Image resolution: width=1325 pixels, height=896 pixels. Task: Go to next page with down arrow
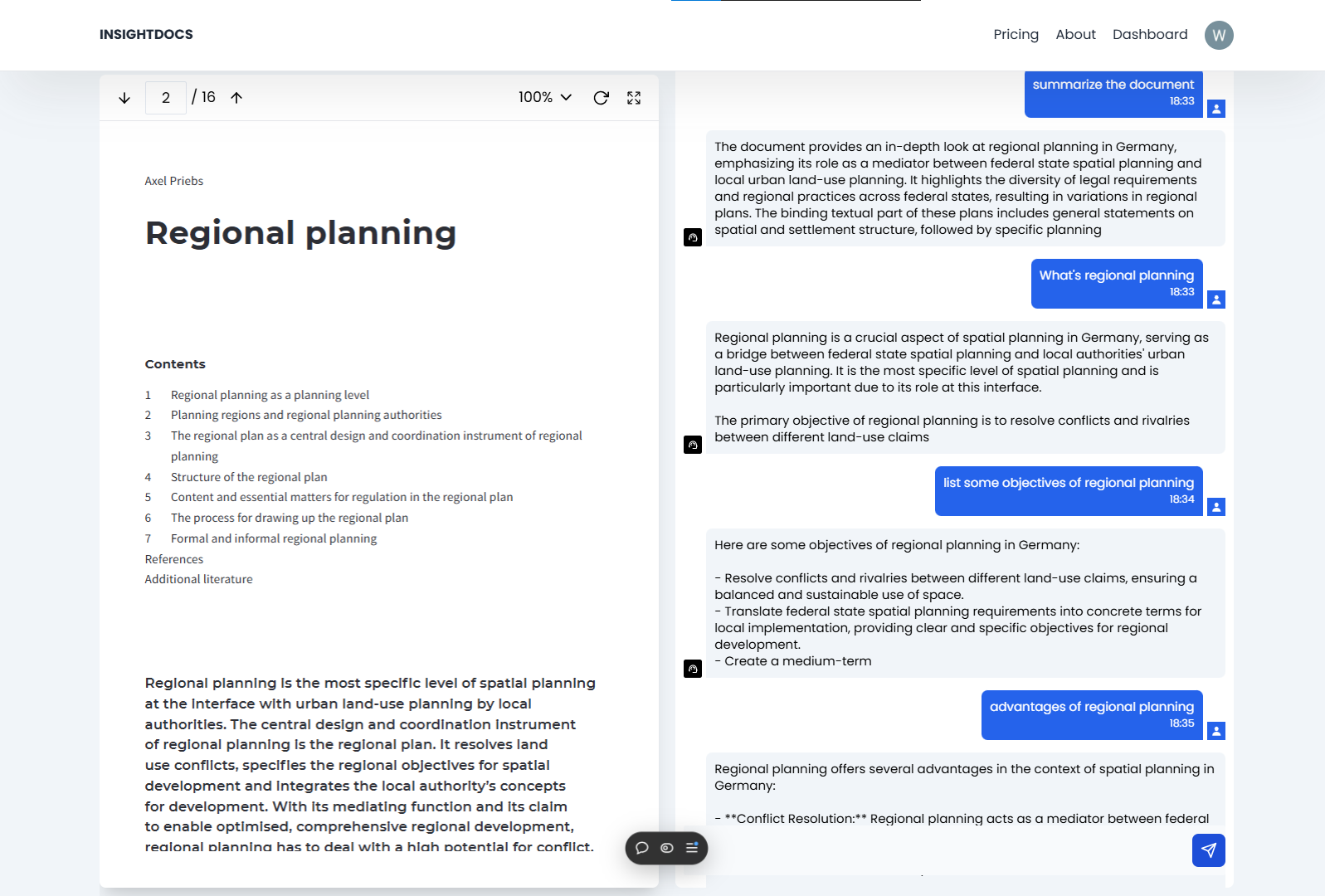(x=124, y=98)
